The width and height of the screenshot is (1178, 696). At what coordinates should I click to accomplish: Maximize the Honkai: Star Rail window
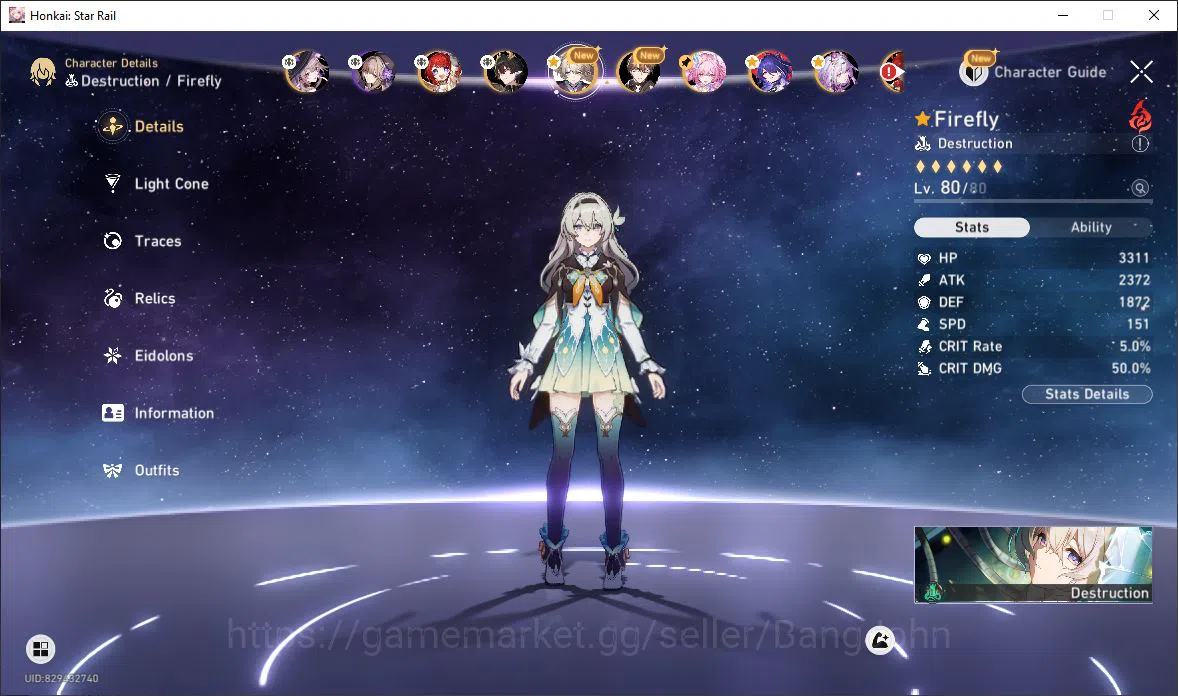(x=1108, y=15)
